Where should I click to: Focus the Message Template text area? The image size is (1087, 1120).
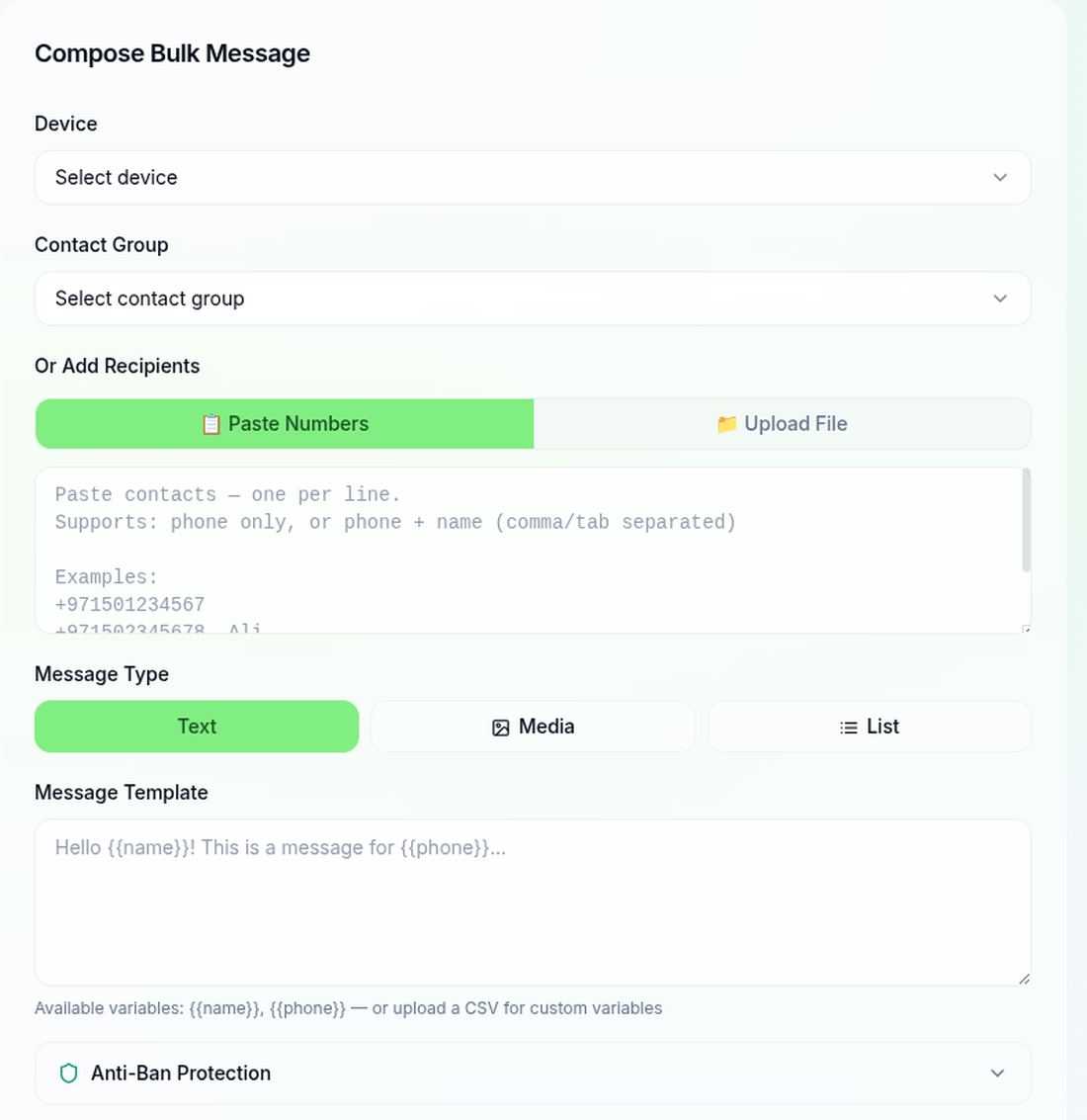click(x=533, y=903)
